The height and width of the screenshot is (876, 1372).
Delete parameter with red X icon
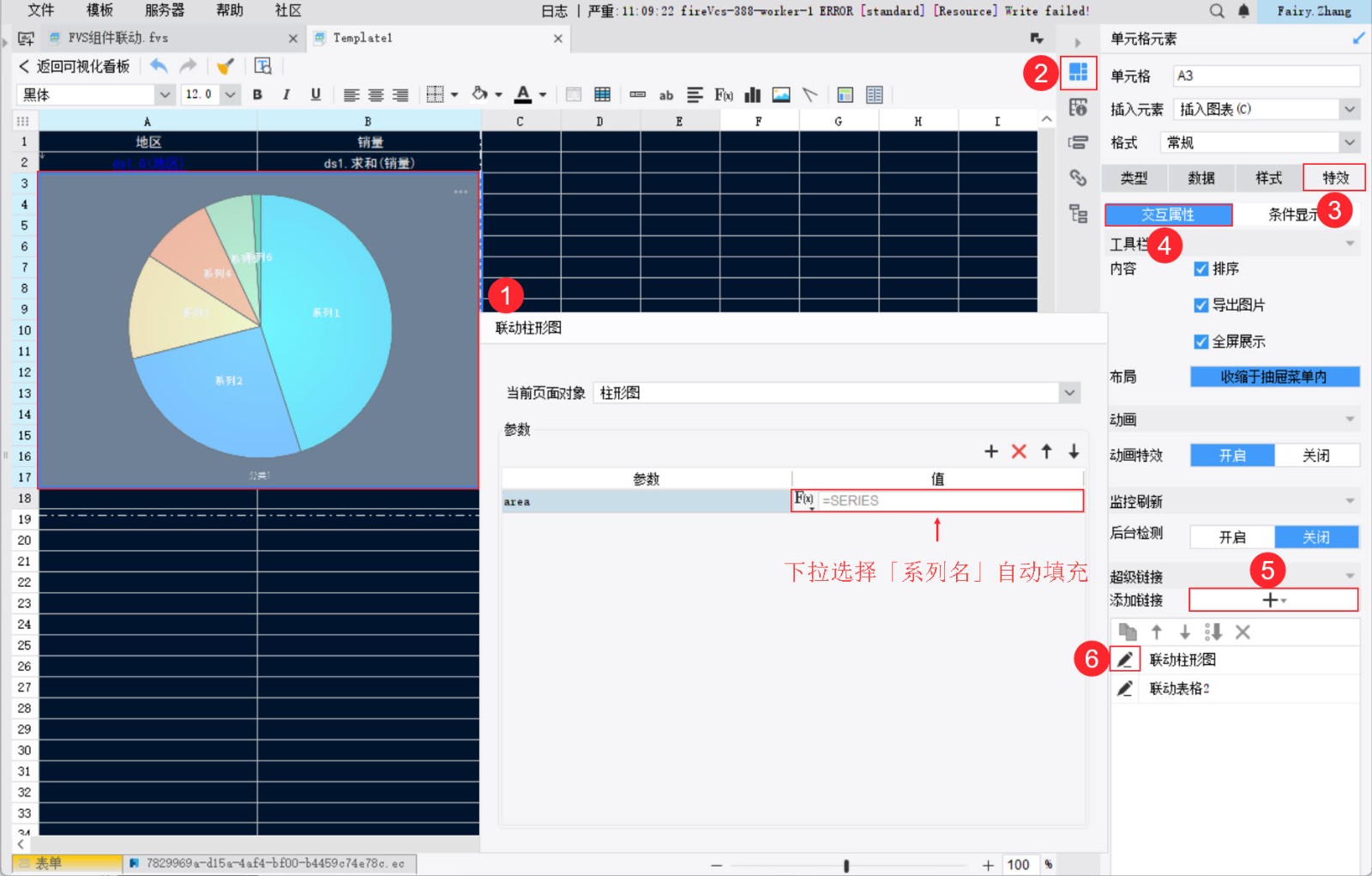click(1019, 451)
